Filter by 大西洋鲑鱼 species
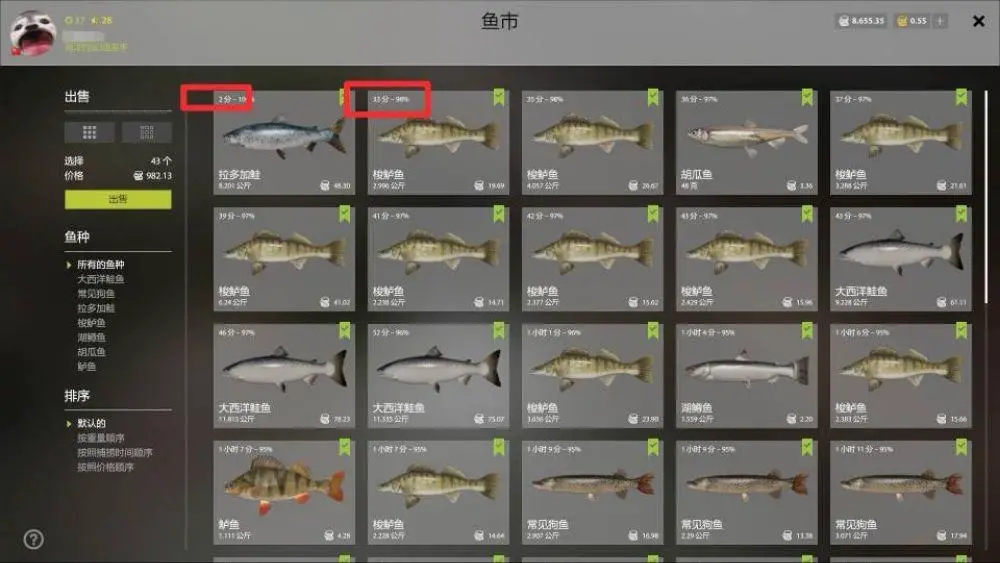The image size is (1000, 563). coord(101,279)
